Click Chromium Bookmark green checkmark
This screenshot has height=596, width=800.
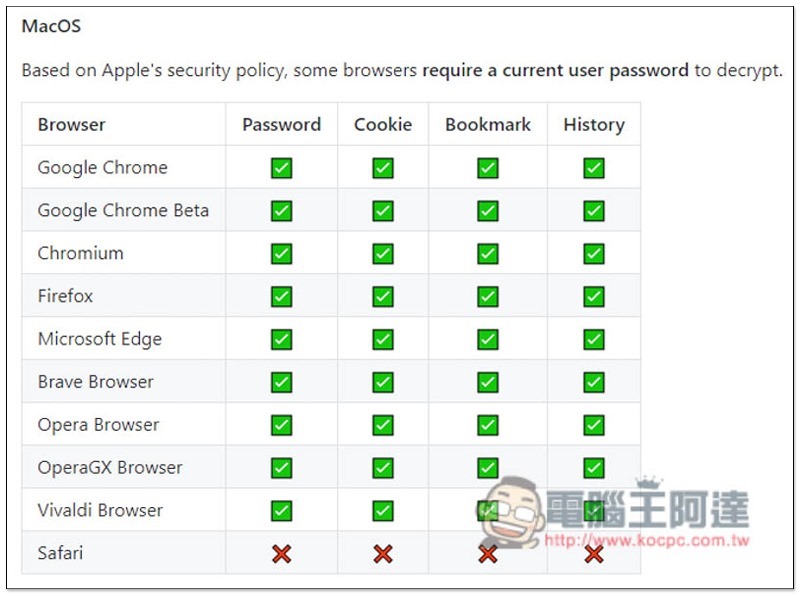pyautogui.click(x=488, y=254)
